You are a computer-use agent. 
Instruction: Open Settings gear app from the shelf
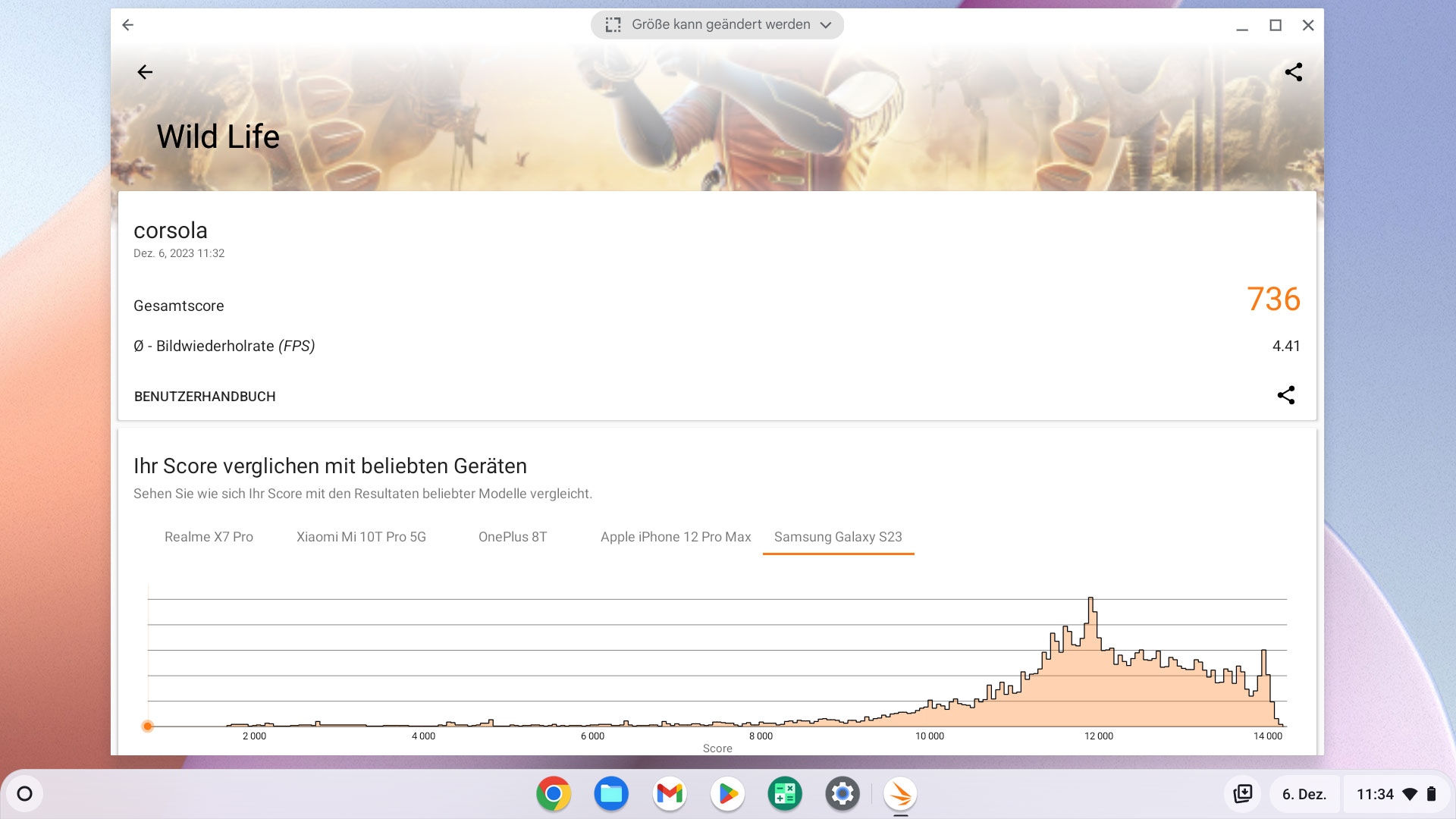tap(843, 794)
